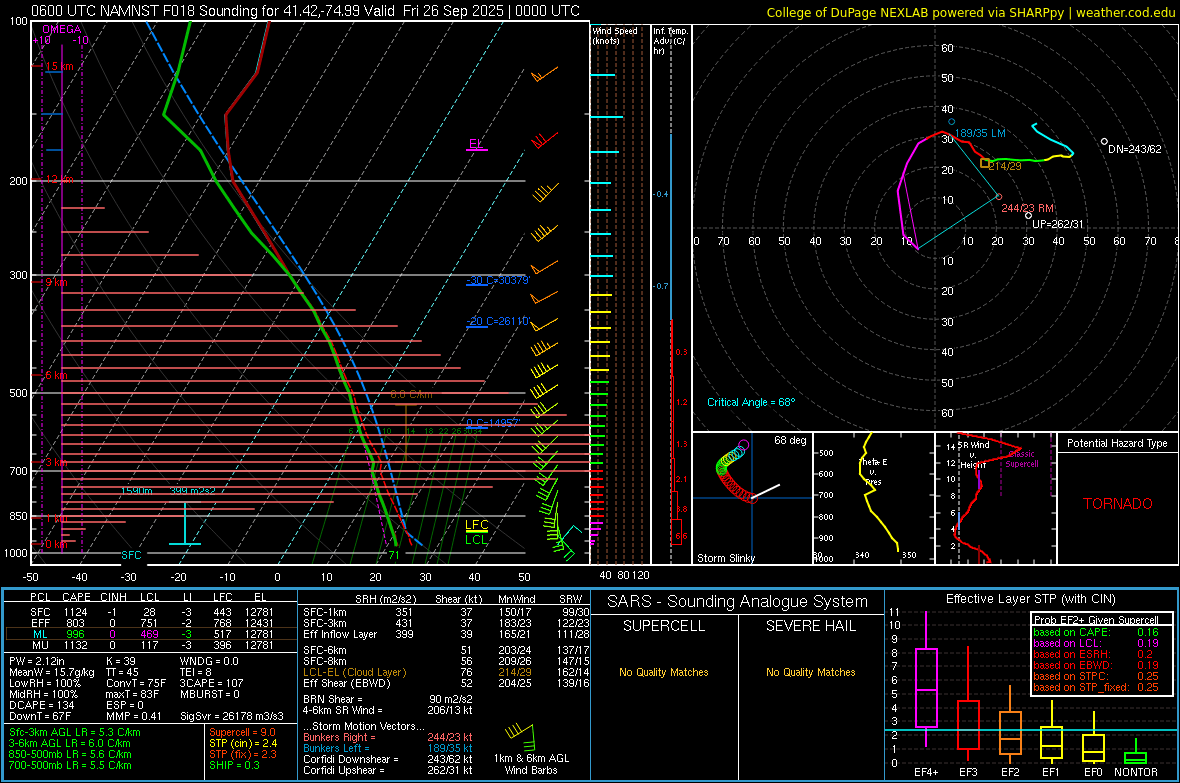
Task: Click the 'Critical Angle = 68°' text
Action: click(750, 402)
